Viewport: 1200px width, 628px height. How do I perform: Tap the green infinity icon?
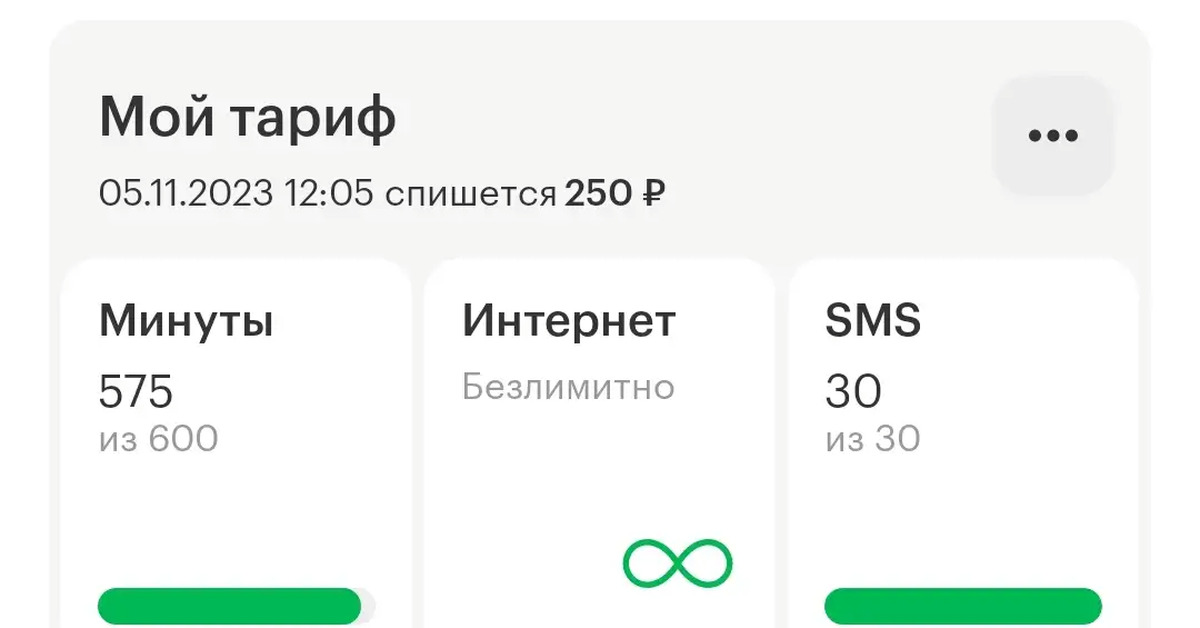(677, 563)
